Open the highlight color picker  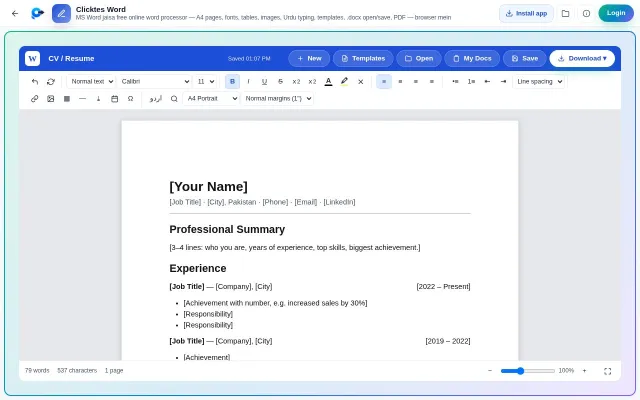tap(344, 82)
